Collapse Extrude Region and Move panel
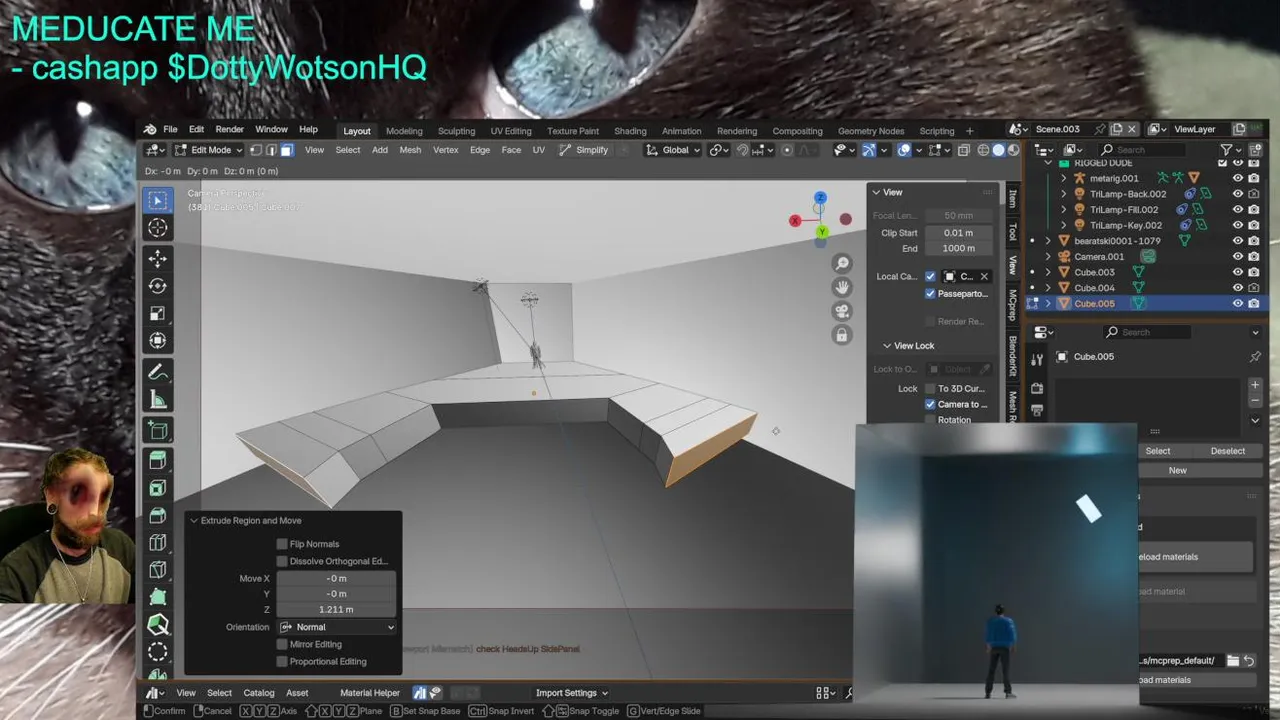Viewport: 1280px width, 720px height. coord(194,520)
